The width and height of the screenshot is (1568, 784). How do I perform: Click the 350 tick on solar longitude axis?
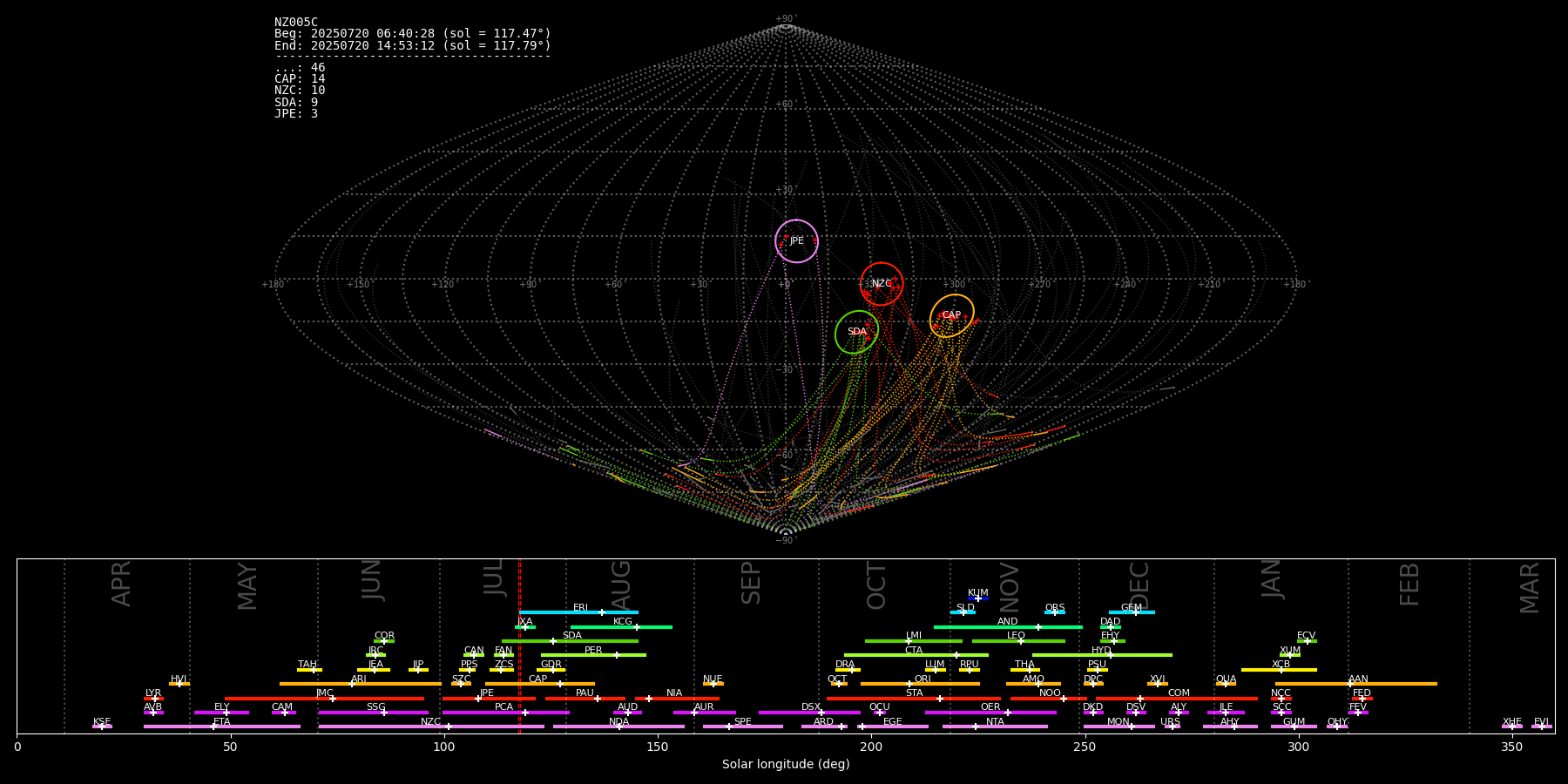pos(1512,747)
